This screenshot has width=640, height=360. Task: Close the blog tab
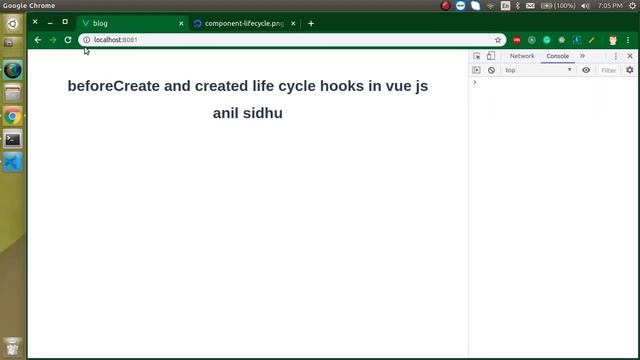click(x=181, y=24)
